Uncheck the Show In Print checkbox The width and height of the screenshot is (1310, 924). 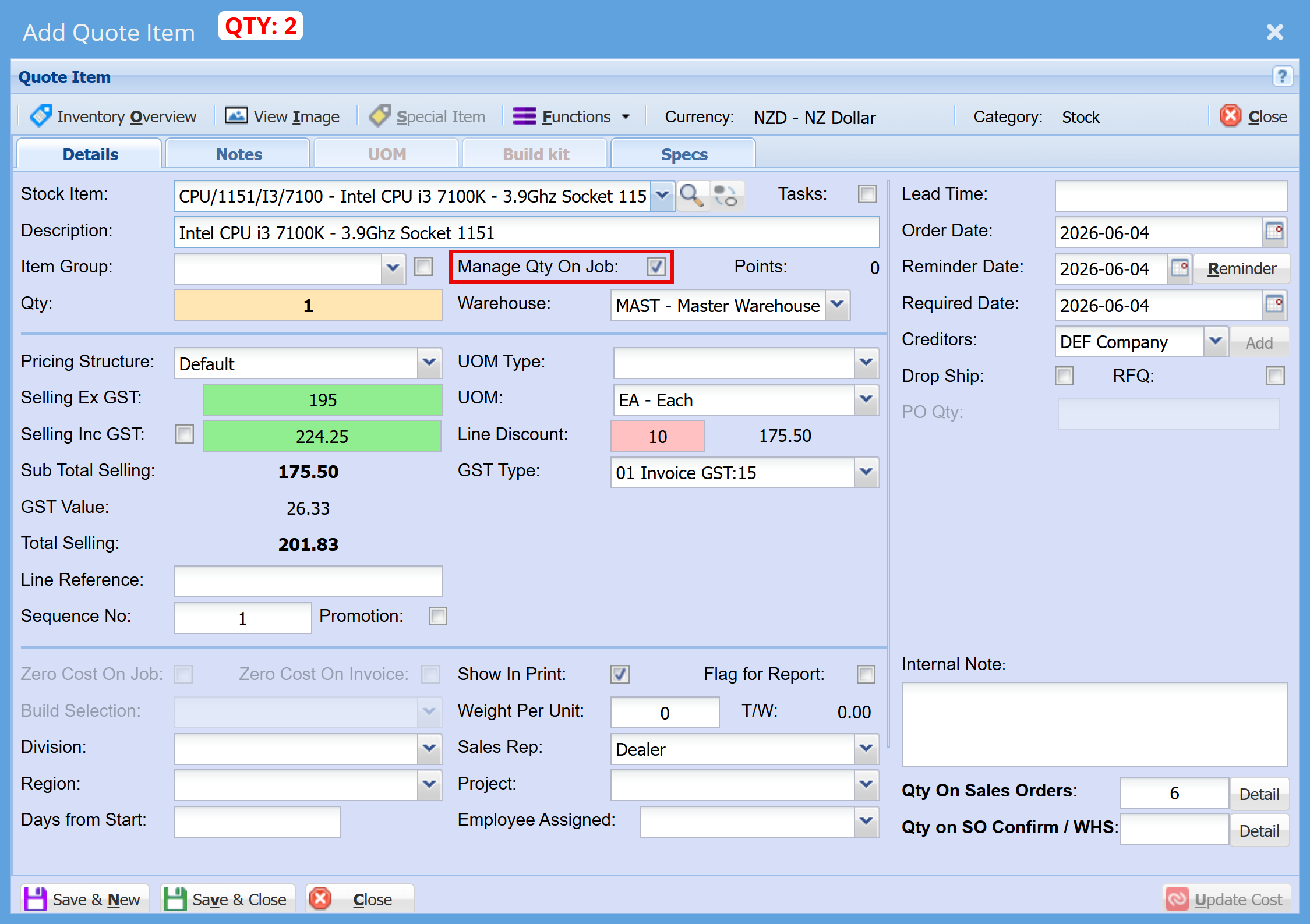tap(620, 674)
